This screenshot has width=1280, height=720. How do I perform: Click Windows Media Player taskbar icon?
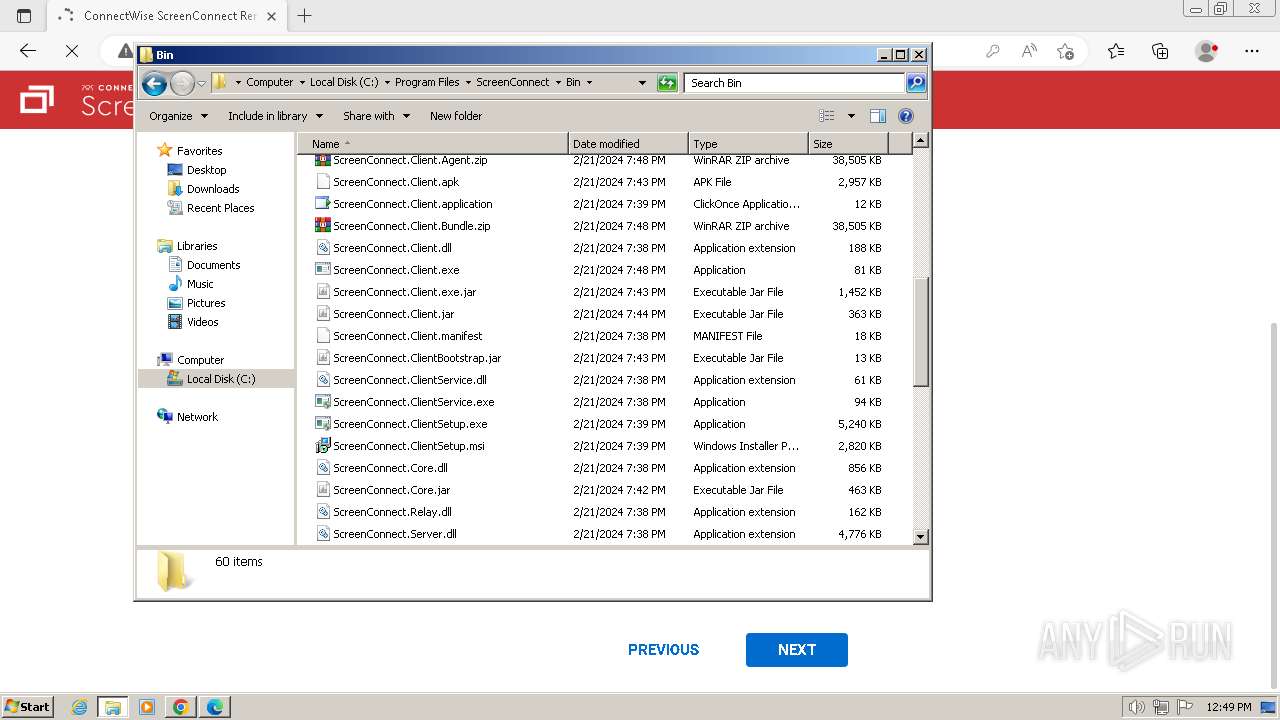tap(147, 707)
